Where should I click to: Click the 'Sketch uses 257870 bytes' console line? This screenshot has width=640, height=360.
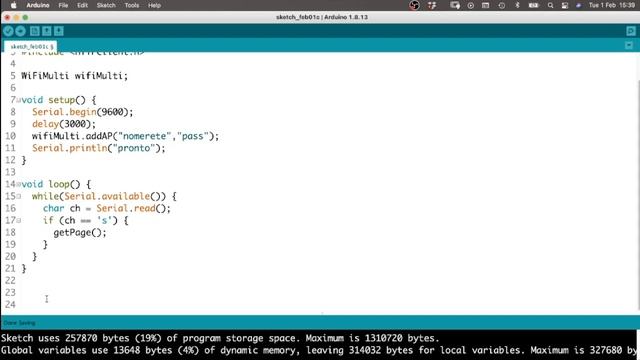click(x=220, y=338)
